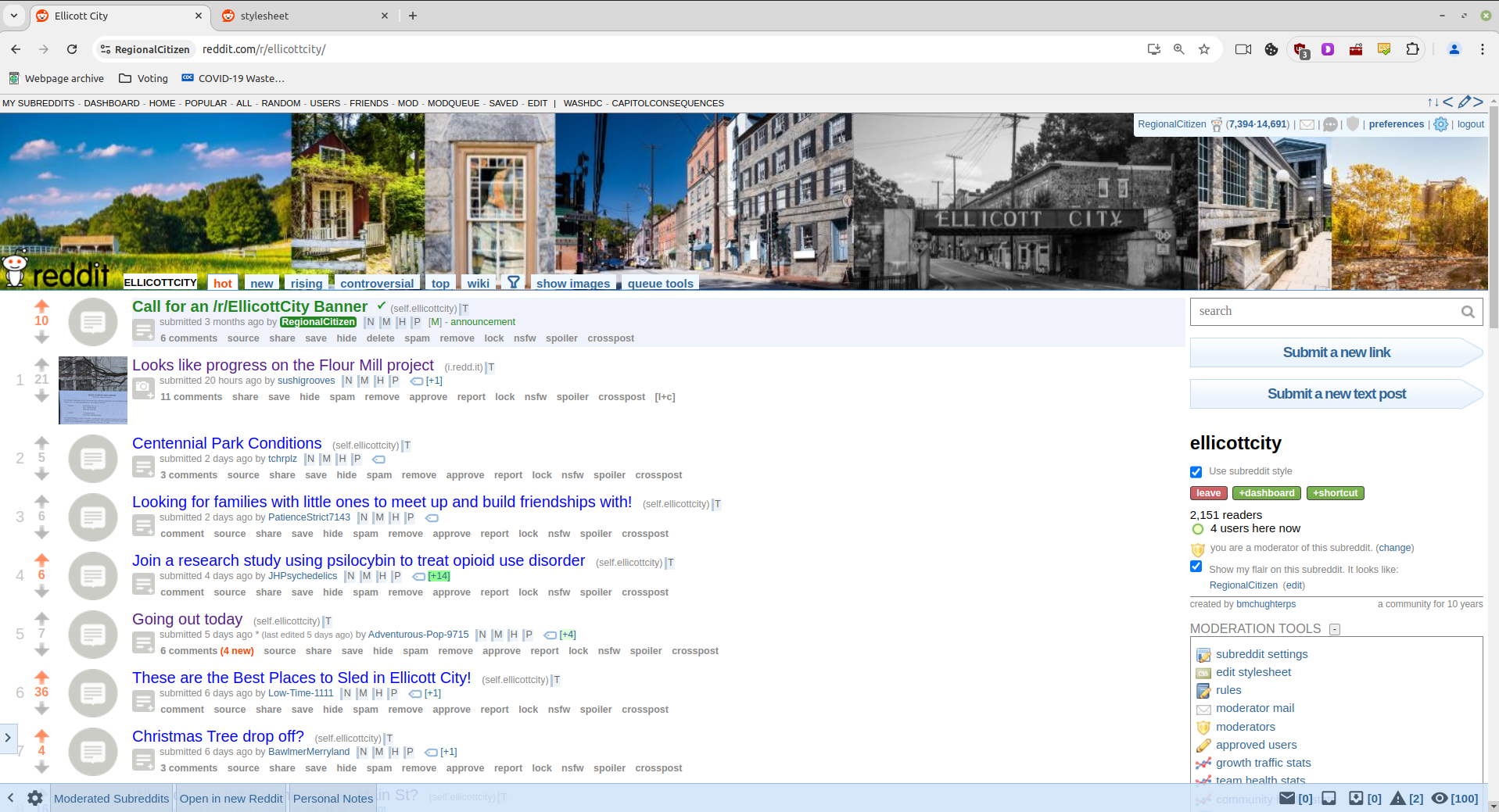
Task: Click 'Submit a new link' button
Action: coord(1336,352)
